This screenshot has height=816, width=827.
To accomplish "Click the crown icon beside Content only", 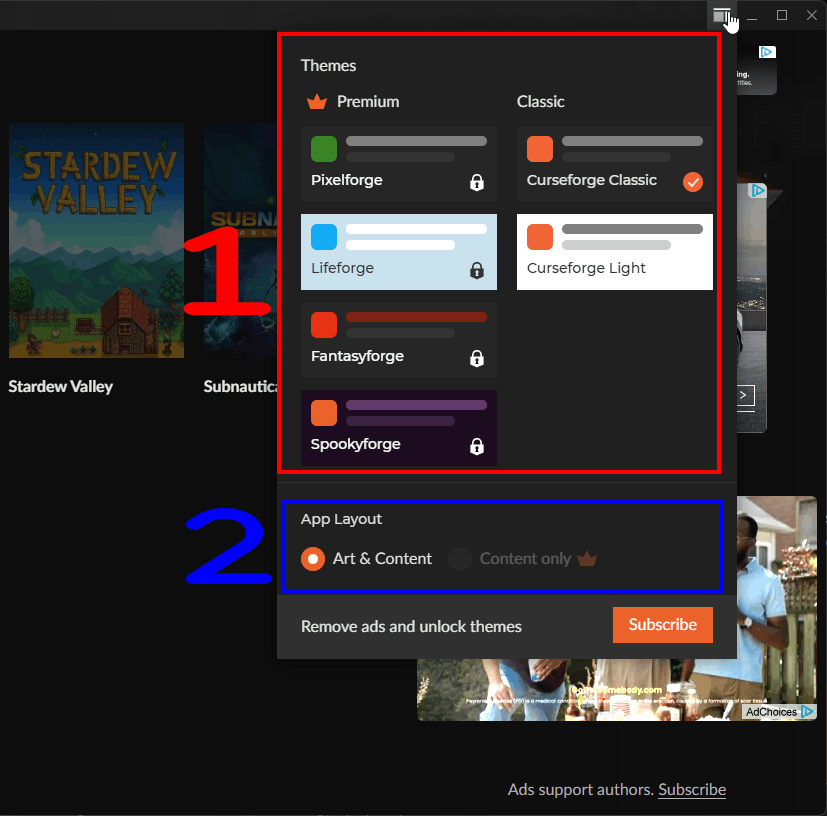I will click(587, 558).
